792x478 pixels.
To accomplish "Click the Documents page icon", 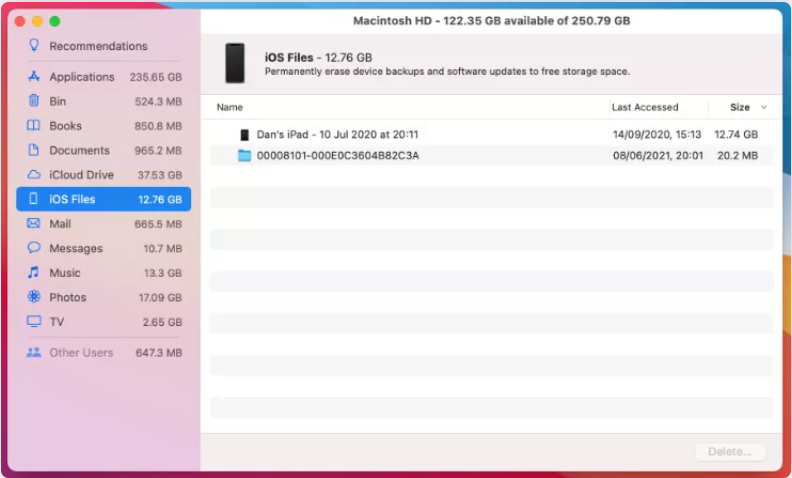I will point(33,150).
